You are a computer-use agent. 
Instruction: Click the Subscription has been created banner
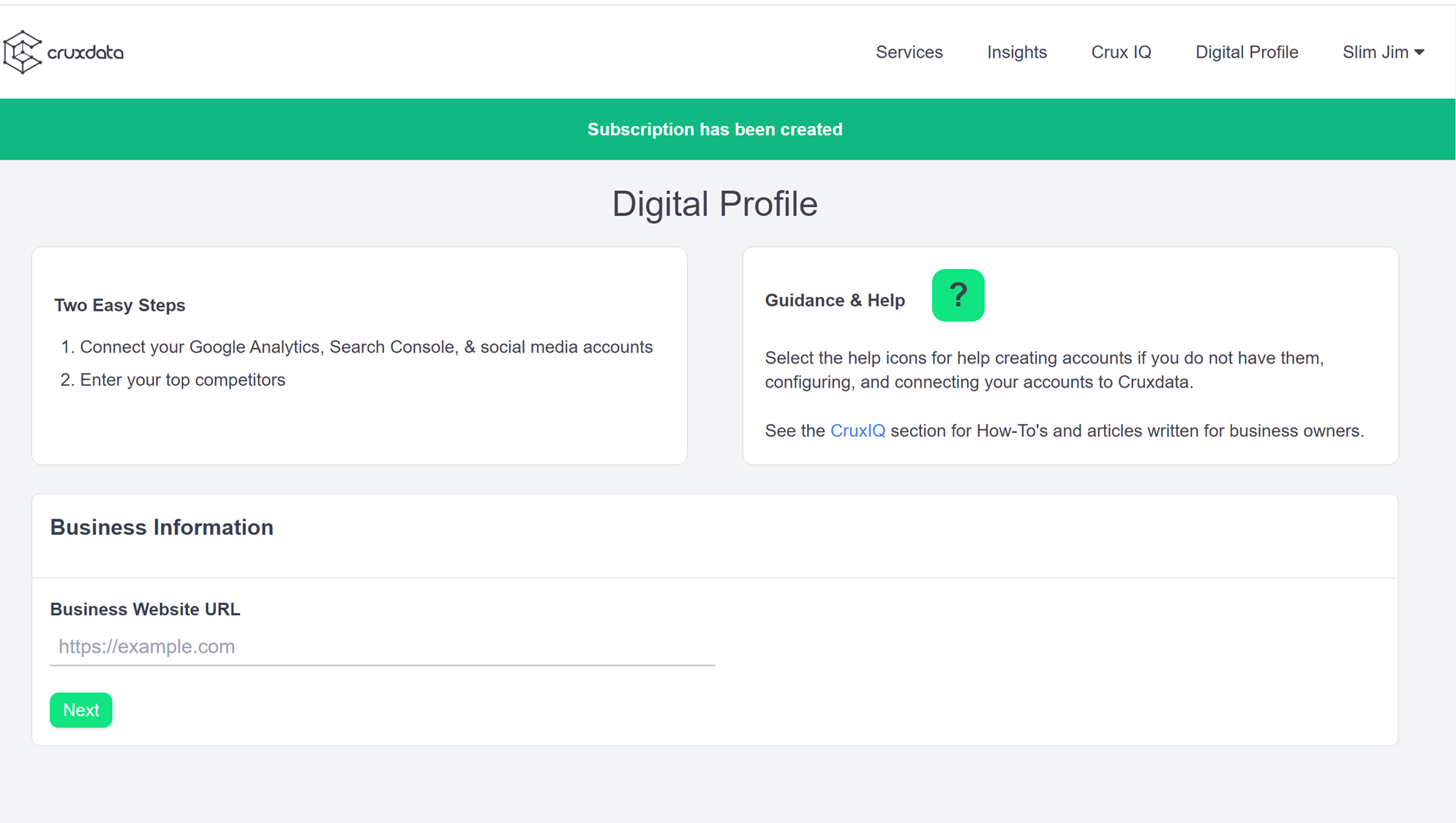715,129
